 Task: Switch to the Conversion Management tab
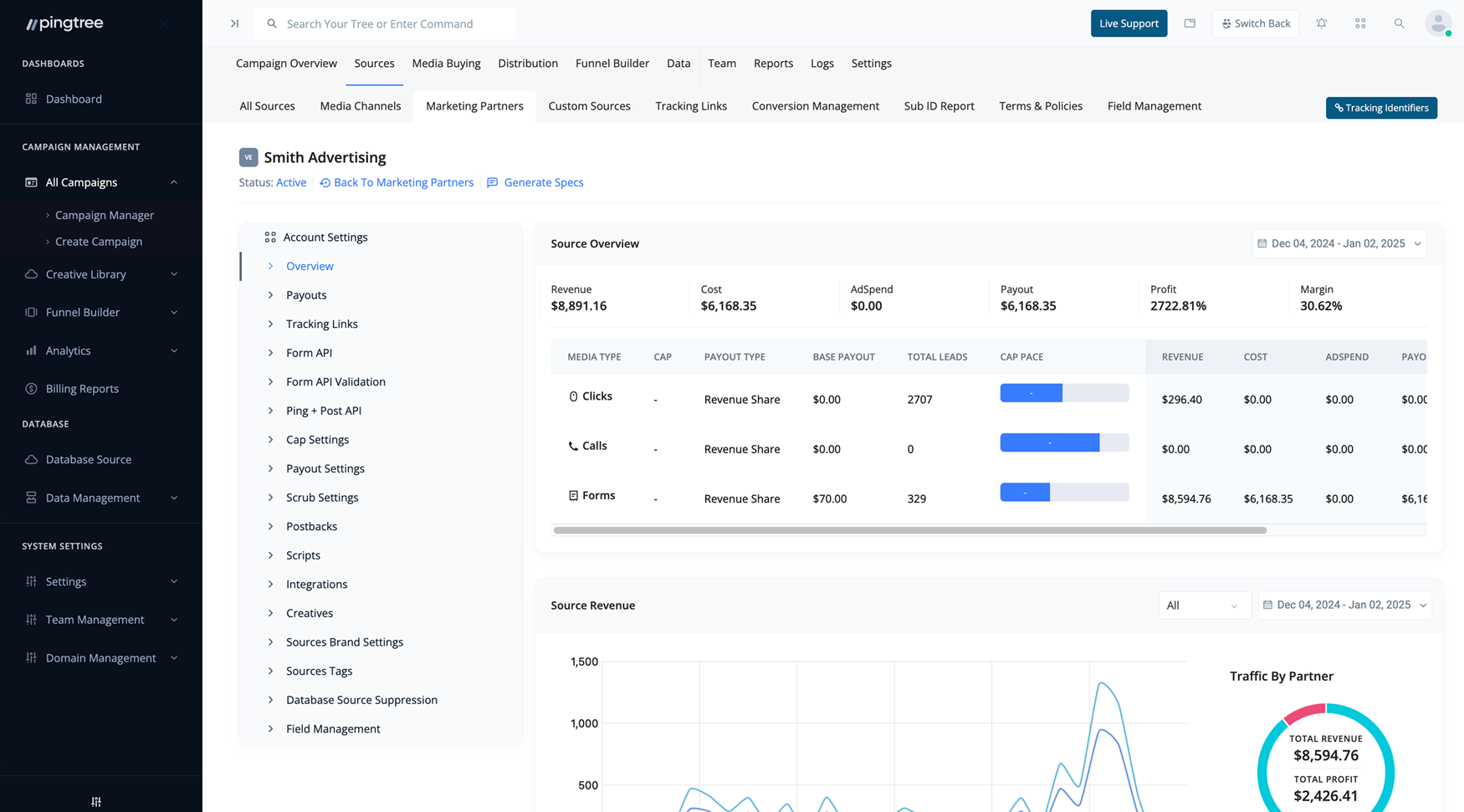point(816,106)
